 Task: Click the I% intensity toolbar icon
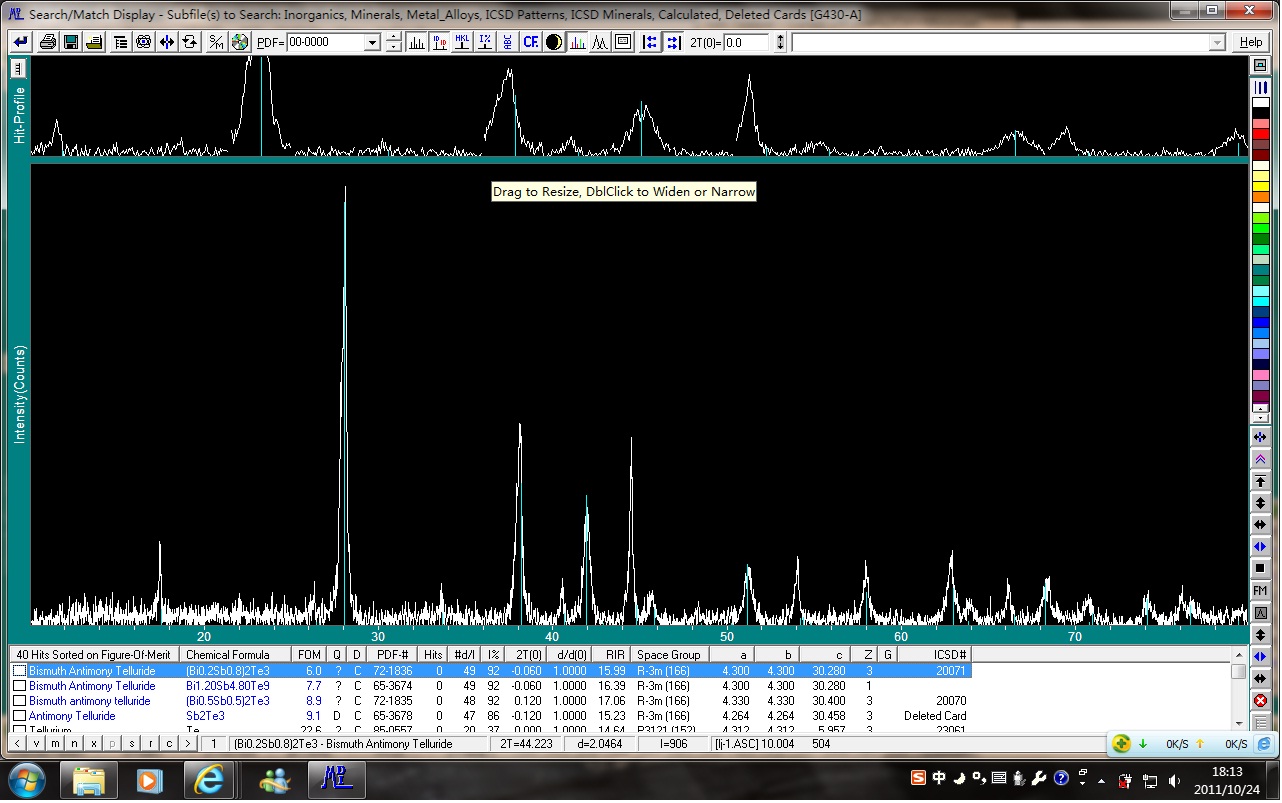click(485, 42)
